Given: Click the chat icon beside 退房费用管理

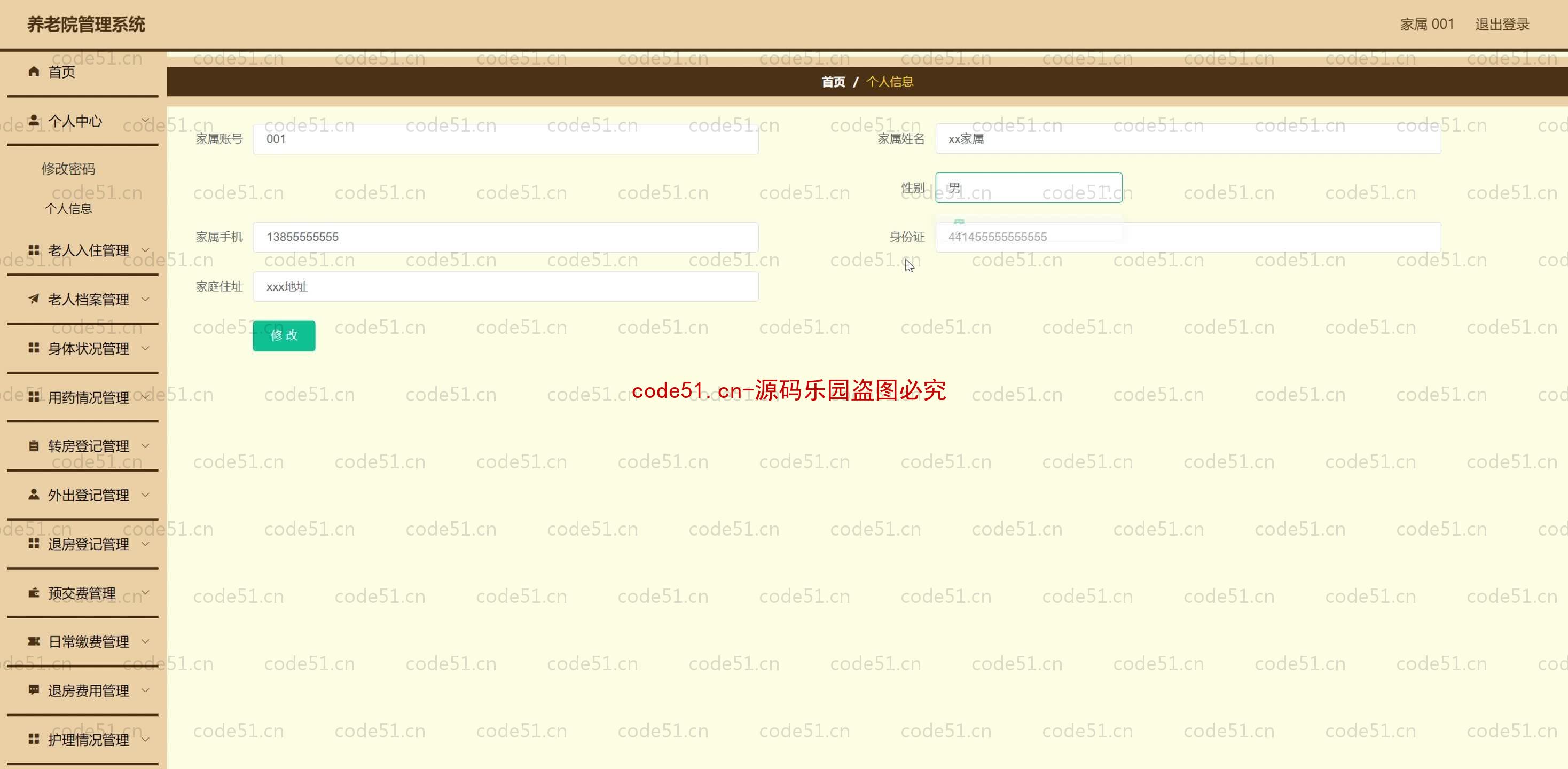Looking at the screenshot, I should (34, 690).
